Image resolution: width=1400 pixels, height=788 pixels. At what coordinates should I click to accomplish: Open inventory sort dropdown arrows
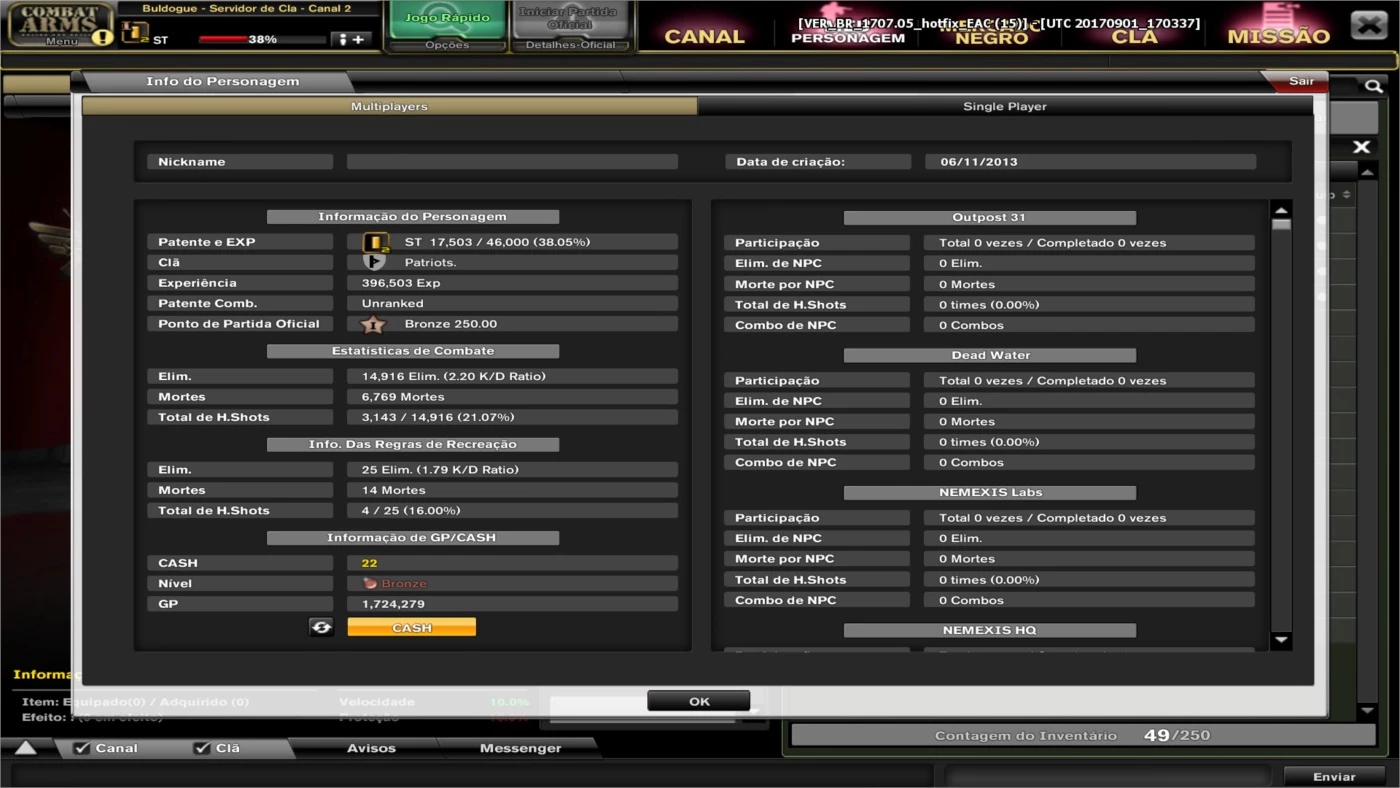pyautogui.click(x=1346, y=195)
